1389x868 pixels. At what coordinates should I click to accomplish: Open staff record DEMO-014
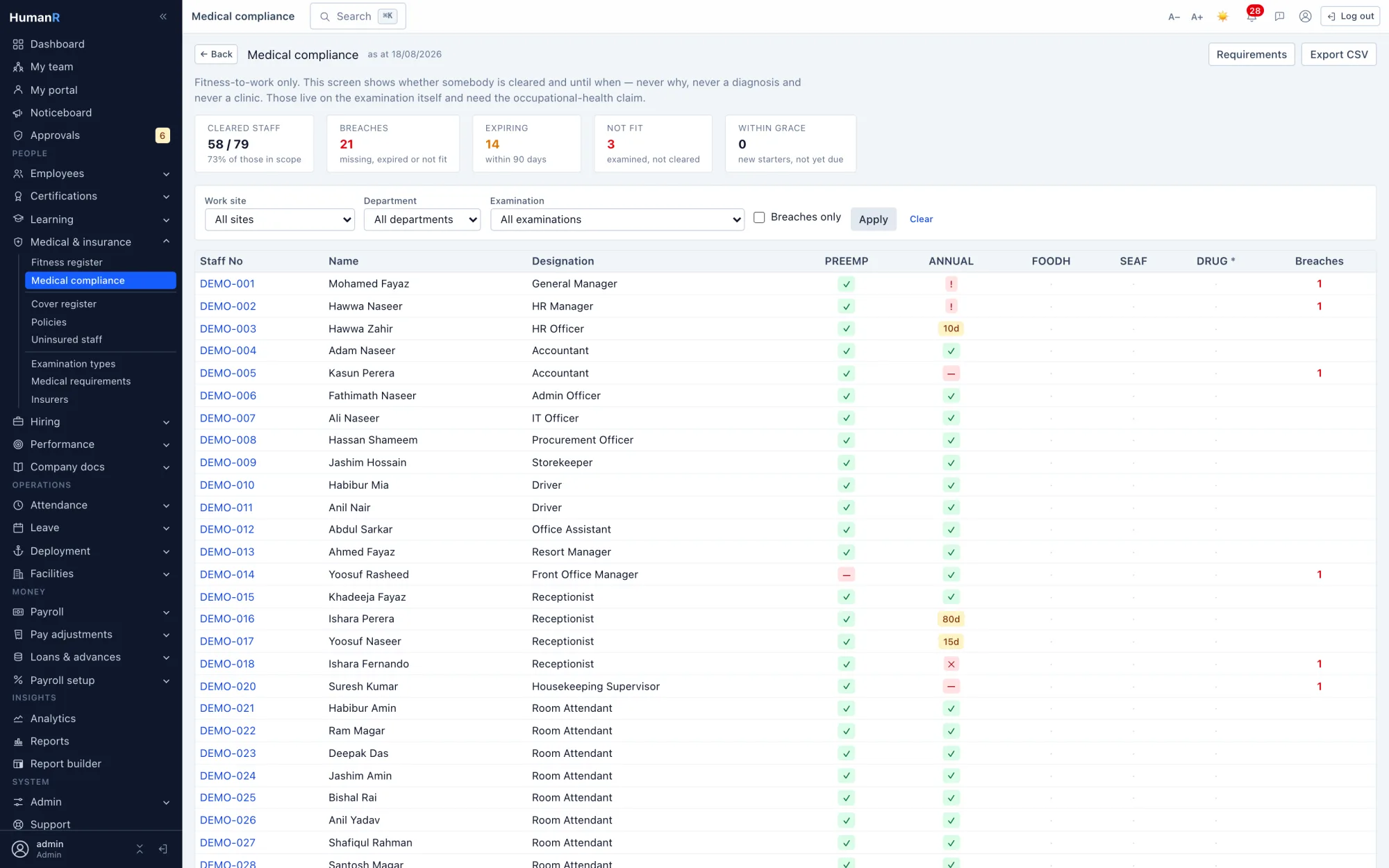(x=227, y=574)
